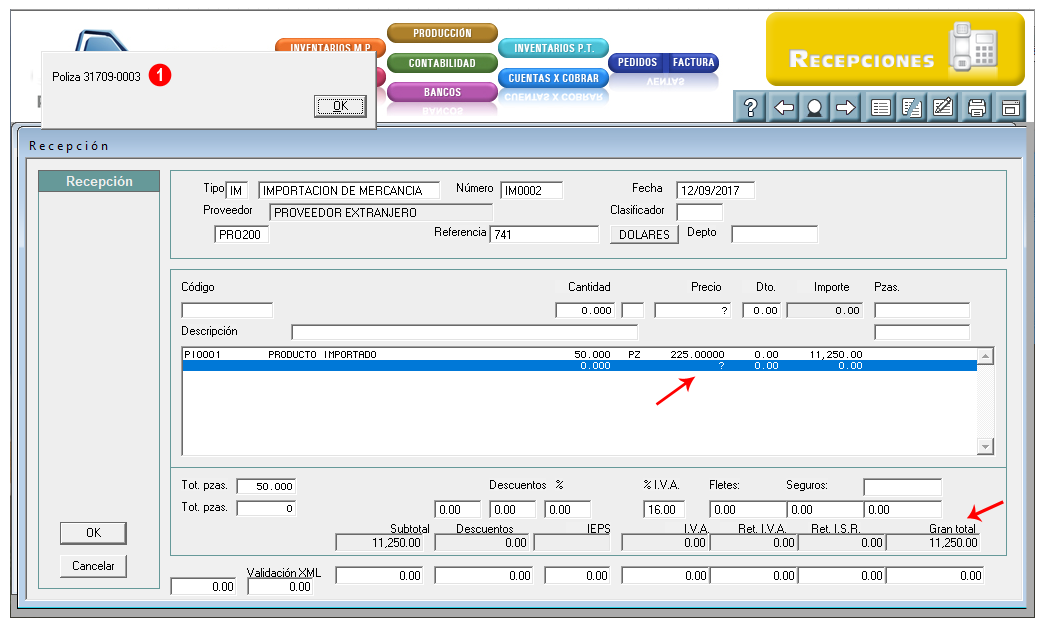Select the PI0001 Producto Importado row

click(x=579, y=354)
